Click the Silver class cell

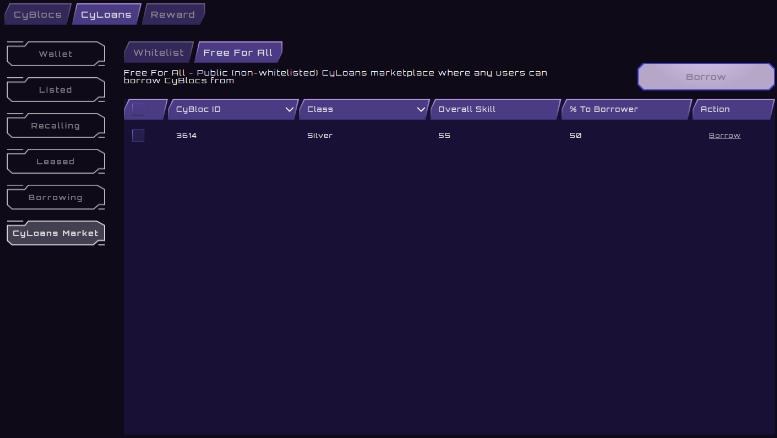click(320, 135)
